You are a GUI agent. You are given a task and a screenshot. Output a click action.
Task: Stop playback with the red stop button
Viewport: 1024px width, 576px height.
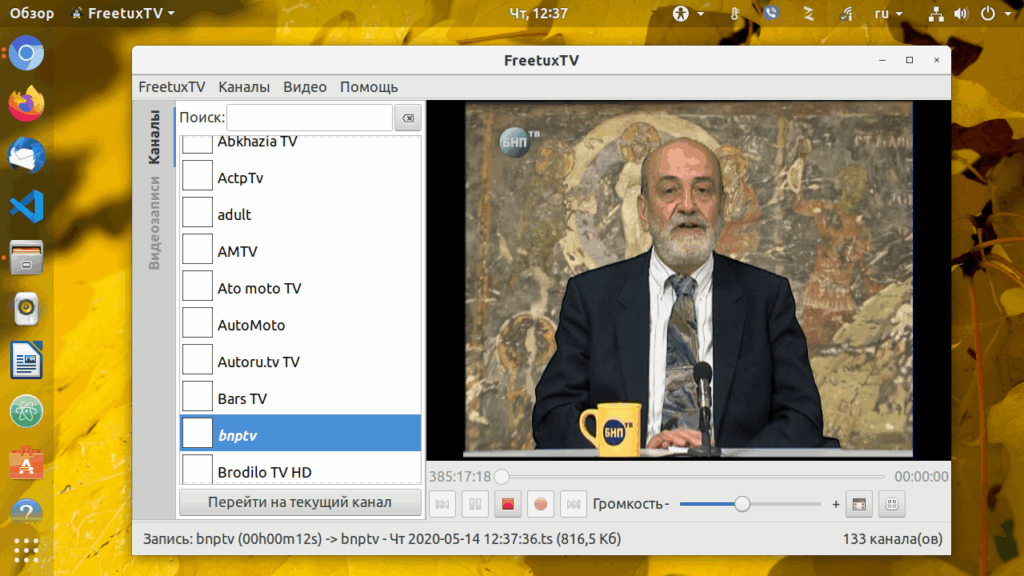click(507, 504)
